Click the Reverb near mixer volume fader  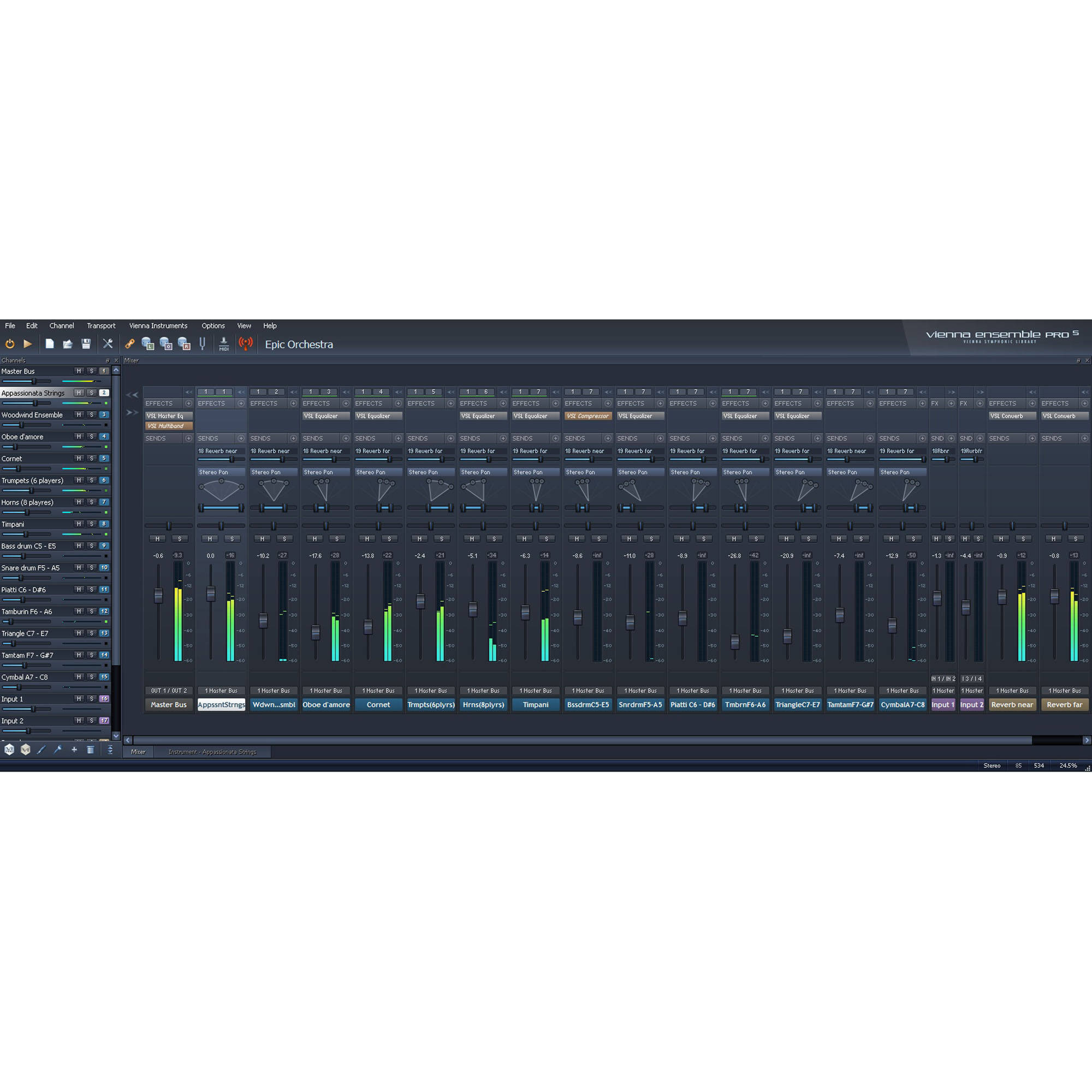(1002, 597)
